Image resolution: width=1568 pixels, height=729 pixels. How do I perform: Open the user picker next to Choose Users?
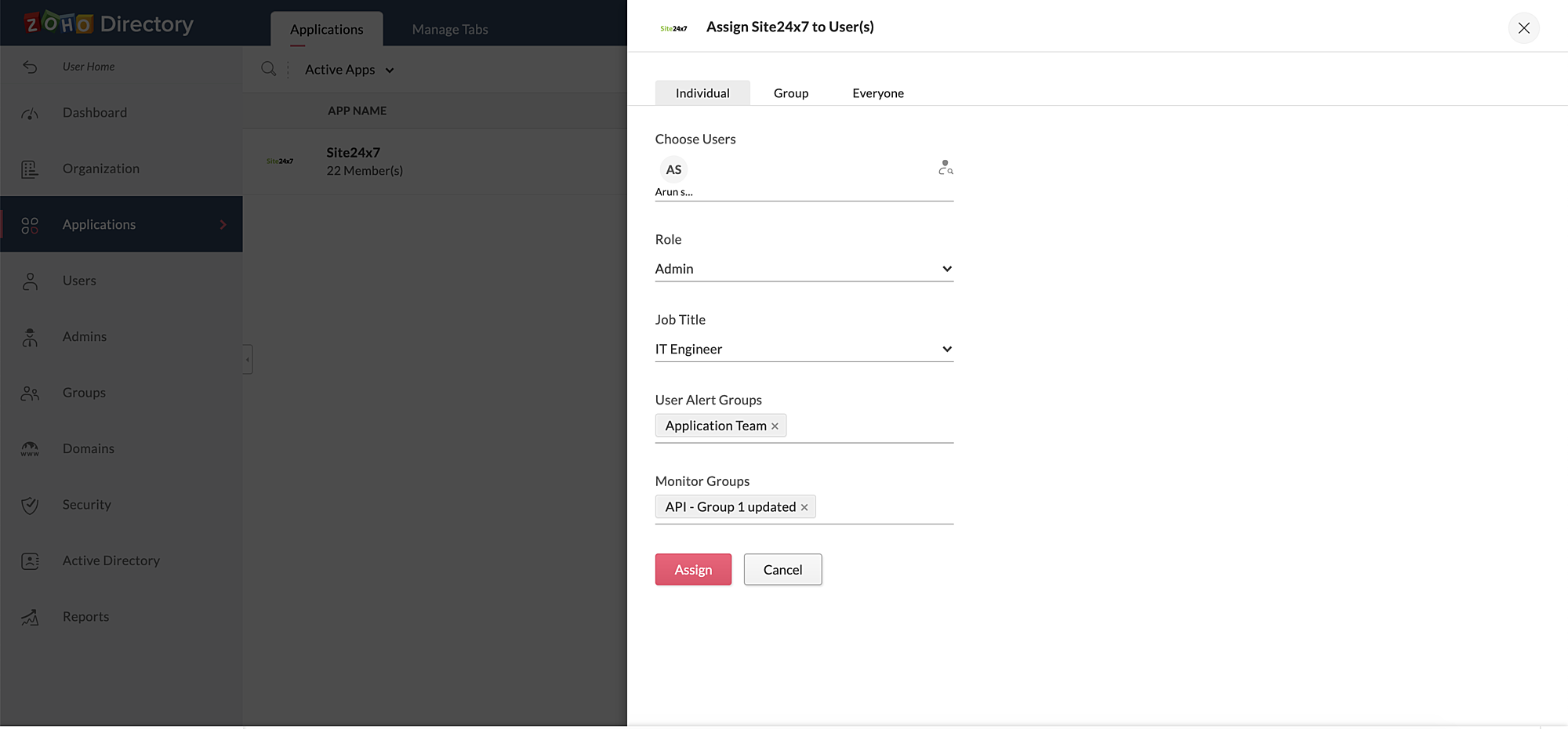pos(946,167)
